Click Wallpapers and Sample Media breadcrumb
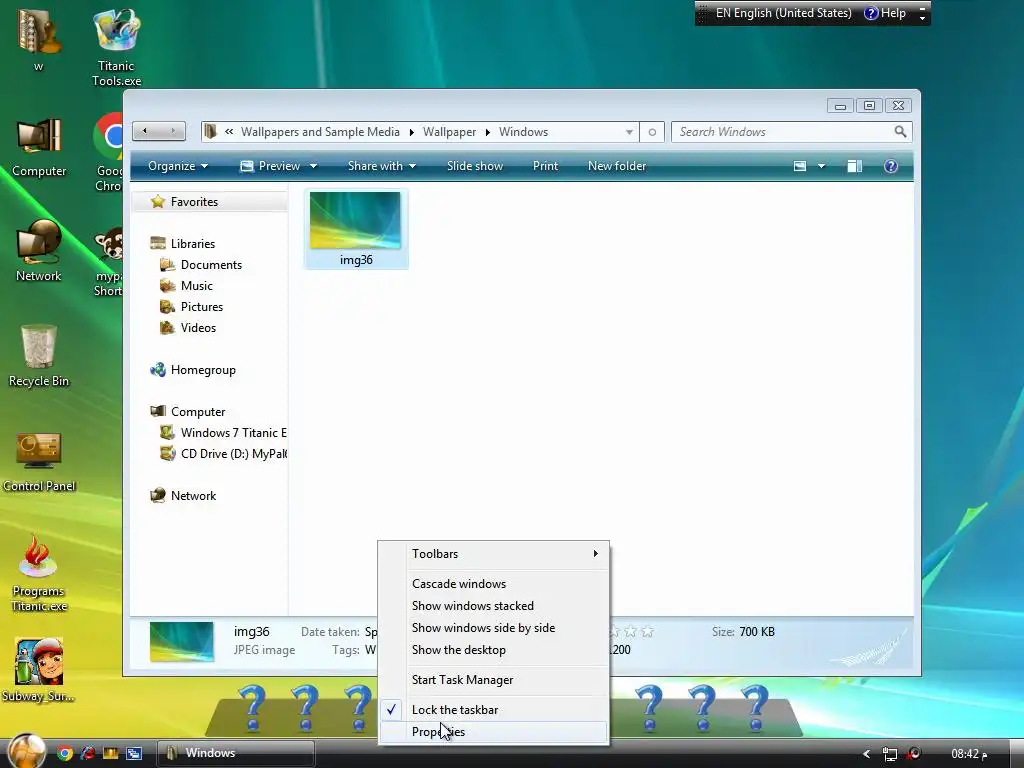The image size is (1024, 768). coord(320,132)
